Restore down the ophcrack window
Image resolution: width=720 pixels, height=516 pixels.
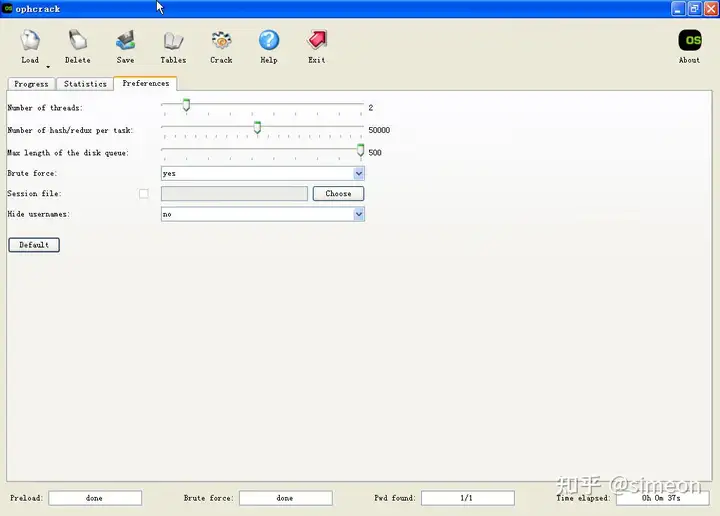pyautogui.click(x=695, y=9)
